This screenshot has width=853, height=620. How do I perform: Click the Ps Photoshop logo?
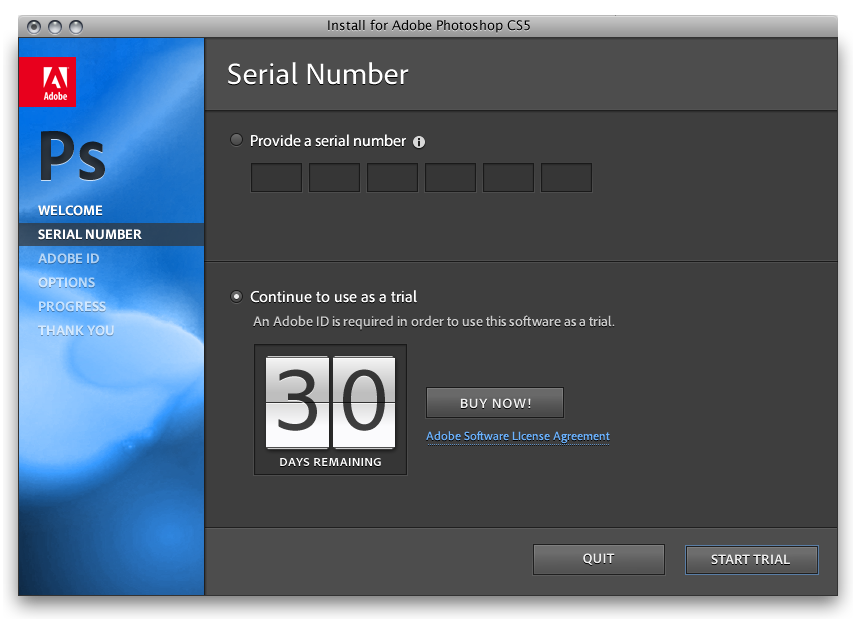pos(72,157)
